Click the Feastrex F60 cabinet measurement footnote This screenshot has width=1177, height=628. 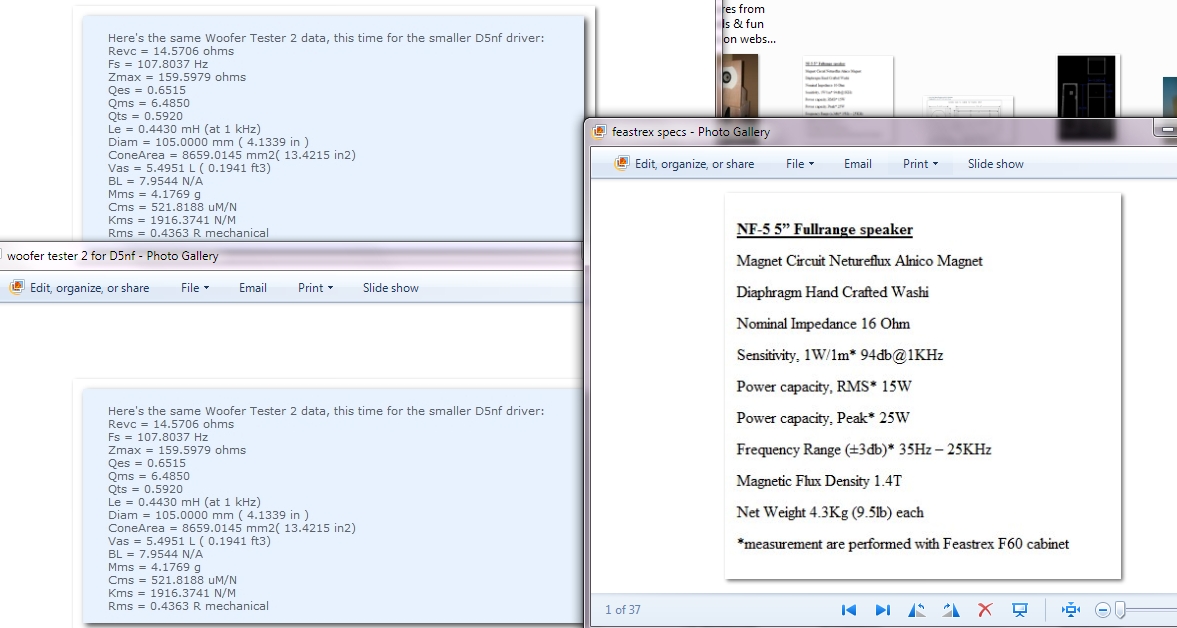(x=902, y=544)
